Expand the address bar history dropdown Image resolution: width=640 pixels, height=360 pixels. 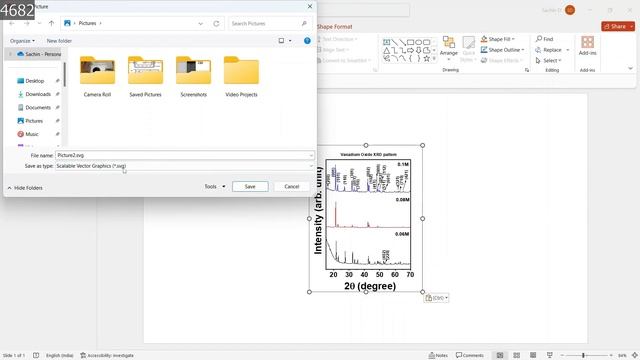coord(200,24)
